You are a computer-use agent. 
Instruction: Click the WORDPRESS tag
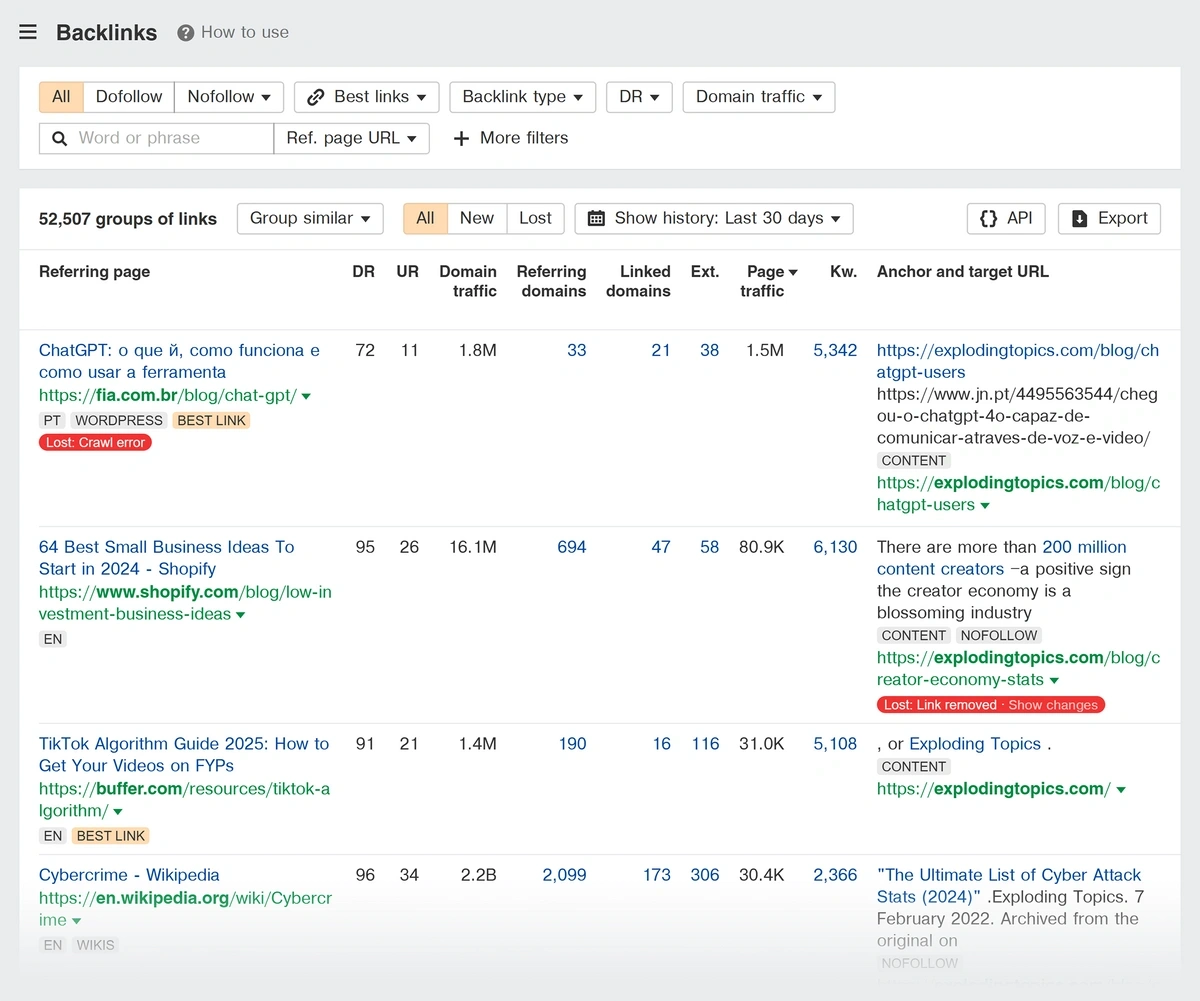tap(119, 421)
